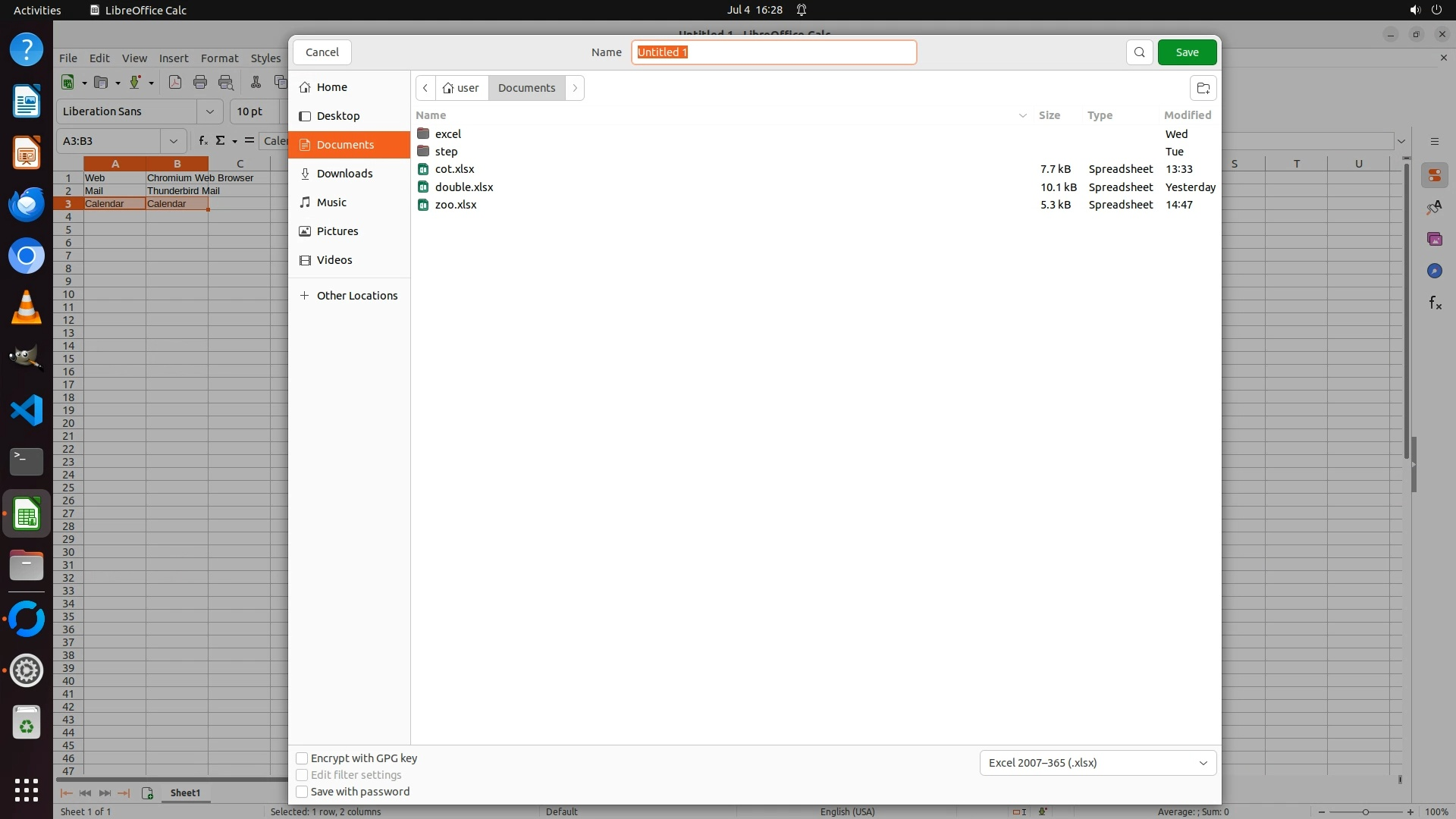Click the Cancel button
Screen dimensions: 1456x819
322,52
